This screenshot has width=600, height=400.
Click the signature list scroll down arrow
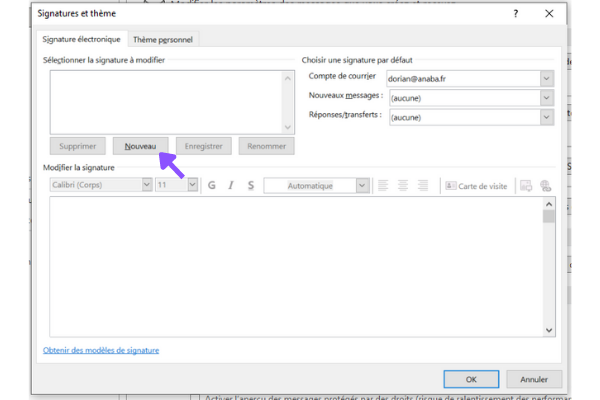pyautogui.click(x=288, y=127)
